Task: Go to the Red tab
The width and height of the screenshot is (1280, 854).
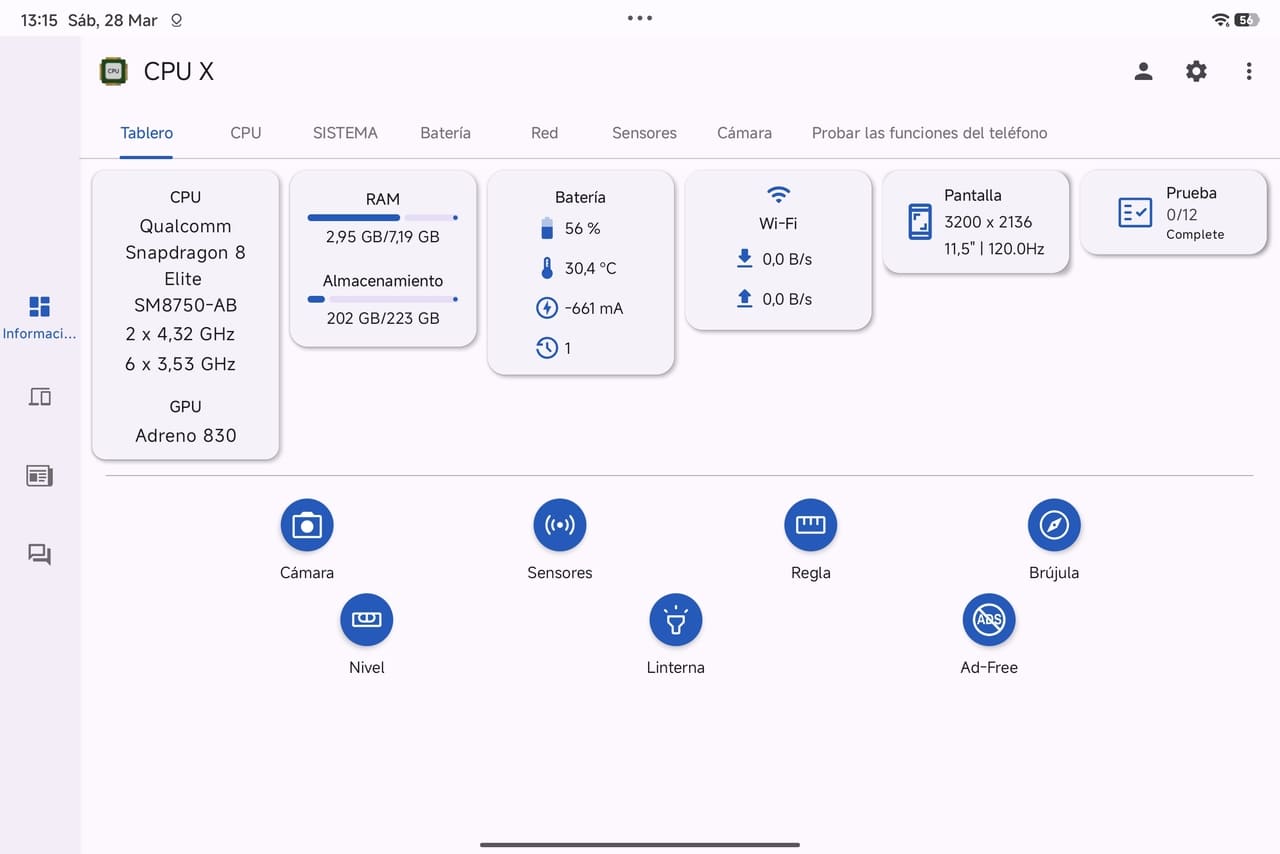Action: click(544, 133)
